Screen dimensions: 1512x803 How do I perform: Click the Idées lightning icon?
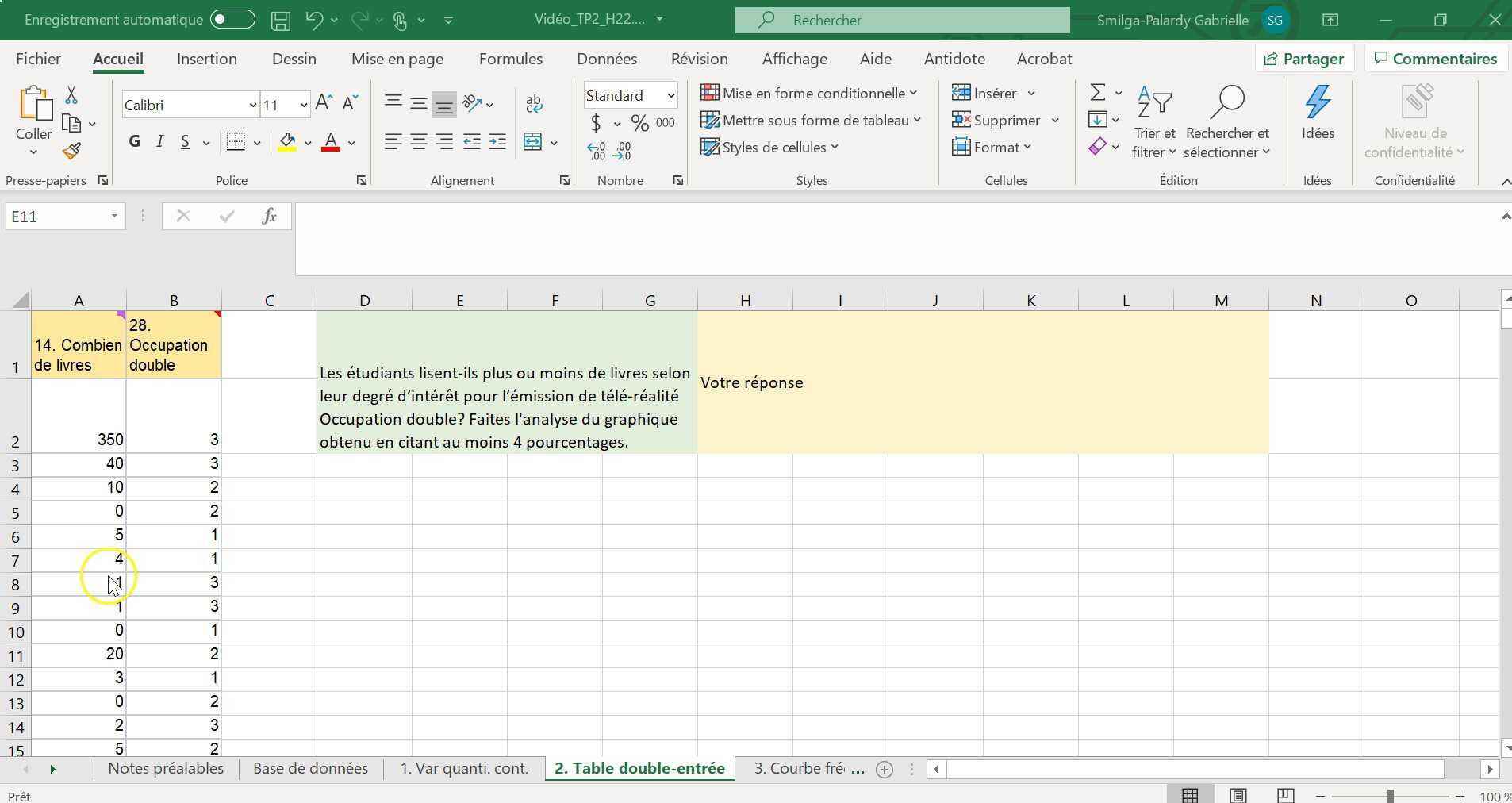[x=1318, y=113]
